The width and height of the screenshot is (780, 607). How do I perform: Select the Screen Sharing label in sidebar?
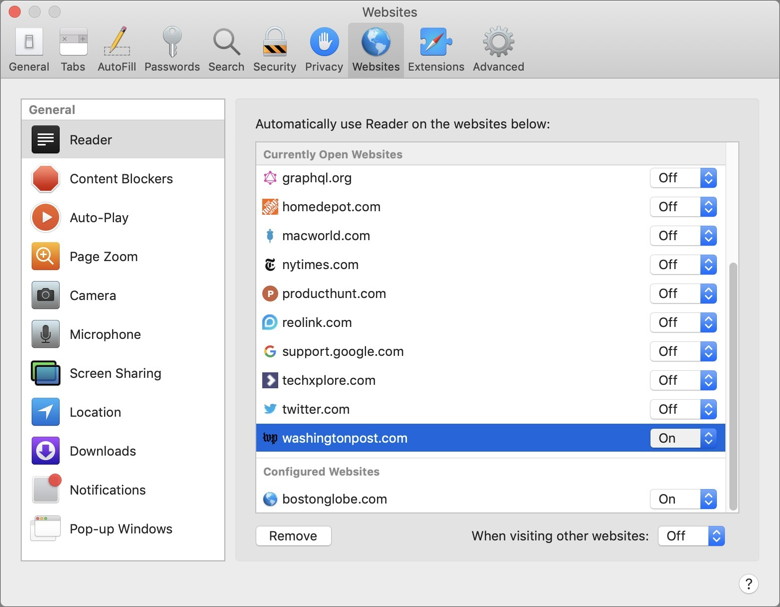[115, 373]
